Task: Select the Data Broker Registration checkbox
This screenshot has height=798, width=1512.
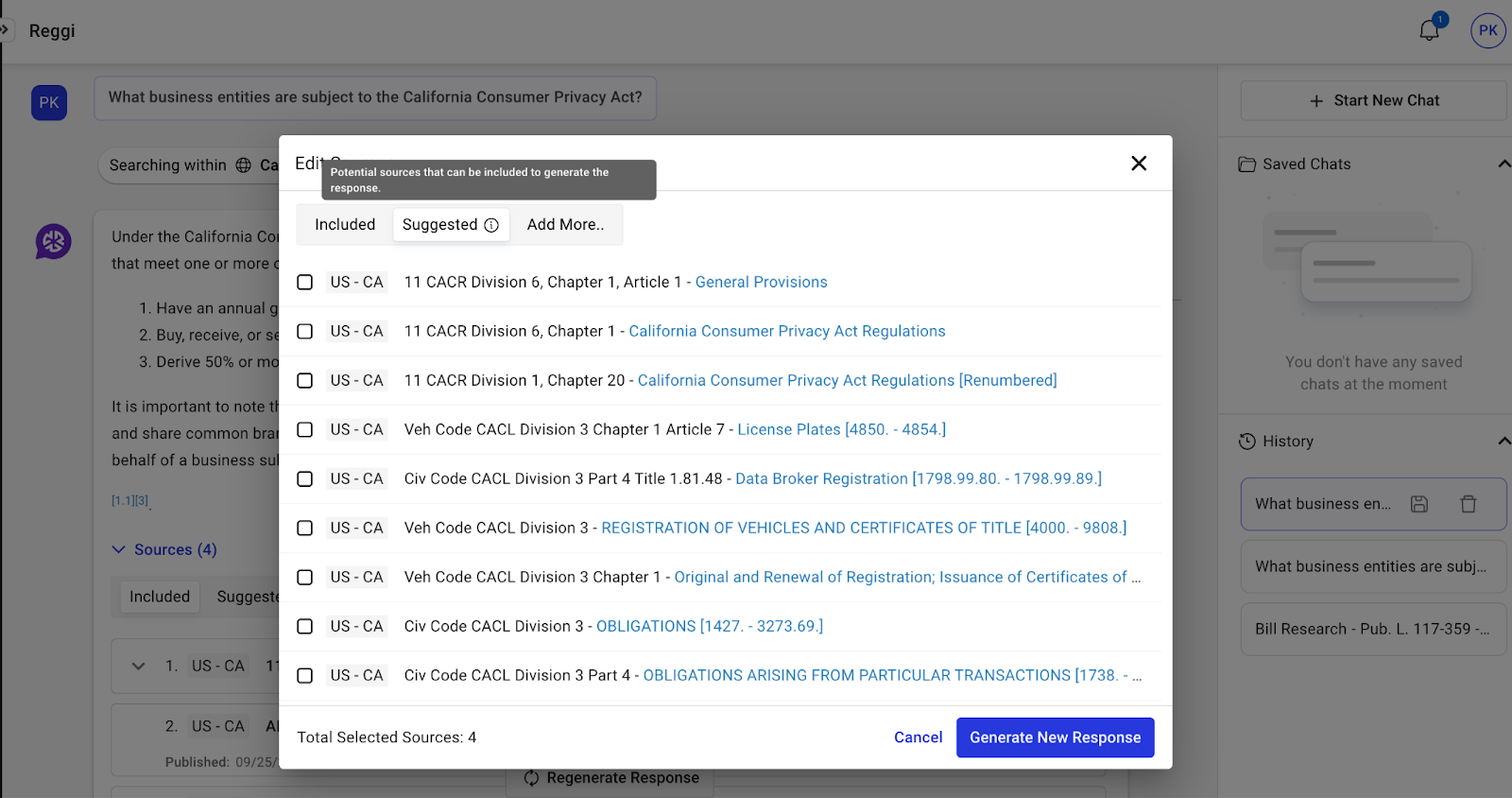Action: (304, 479)
